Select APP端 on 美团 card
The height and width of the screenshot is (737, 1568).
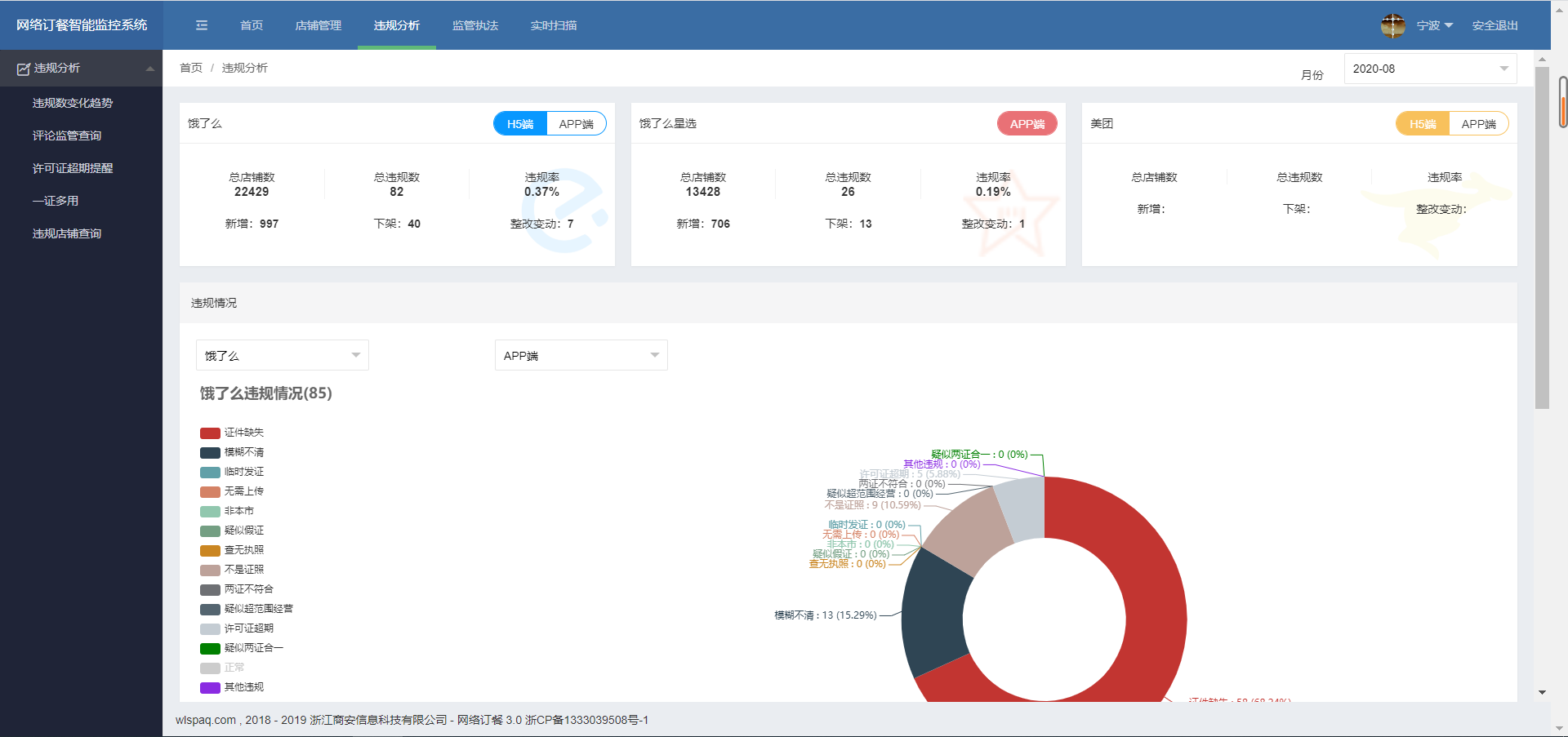pyautogui.click(x=1479, y=124)
